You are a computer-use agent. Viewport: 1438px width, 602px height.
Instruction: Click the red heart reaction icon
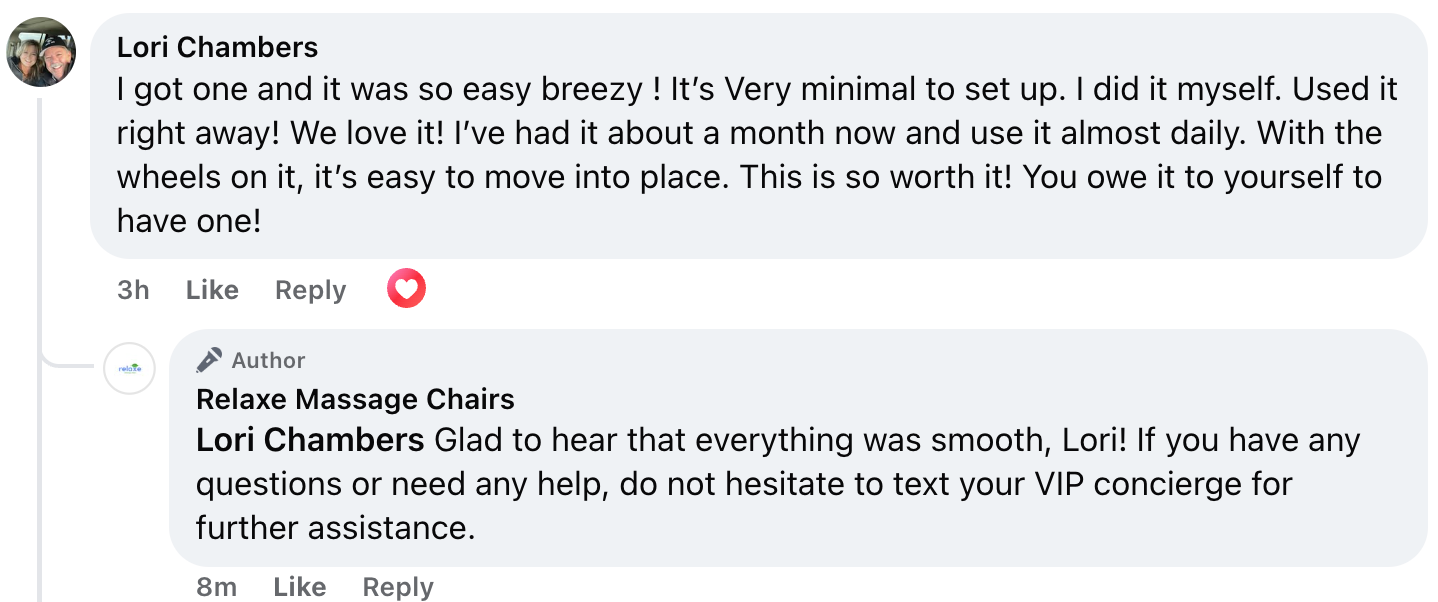tap(406, 290)
